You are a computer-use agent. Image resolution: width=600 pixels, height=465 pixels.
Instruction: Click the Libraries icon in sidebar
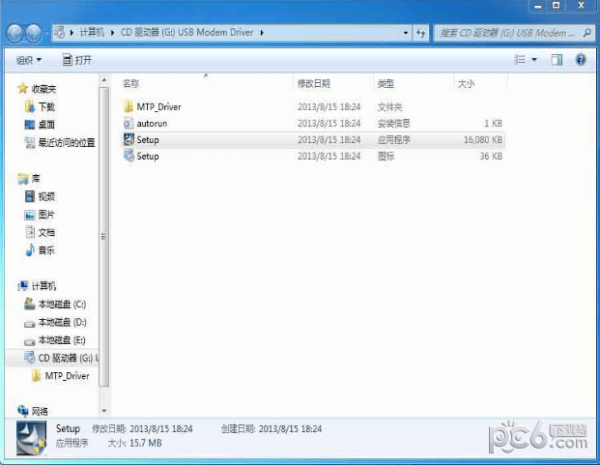click(x=23, y=178)
